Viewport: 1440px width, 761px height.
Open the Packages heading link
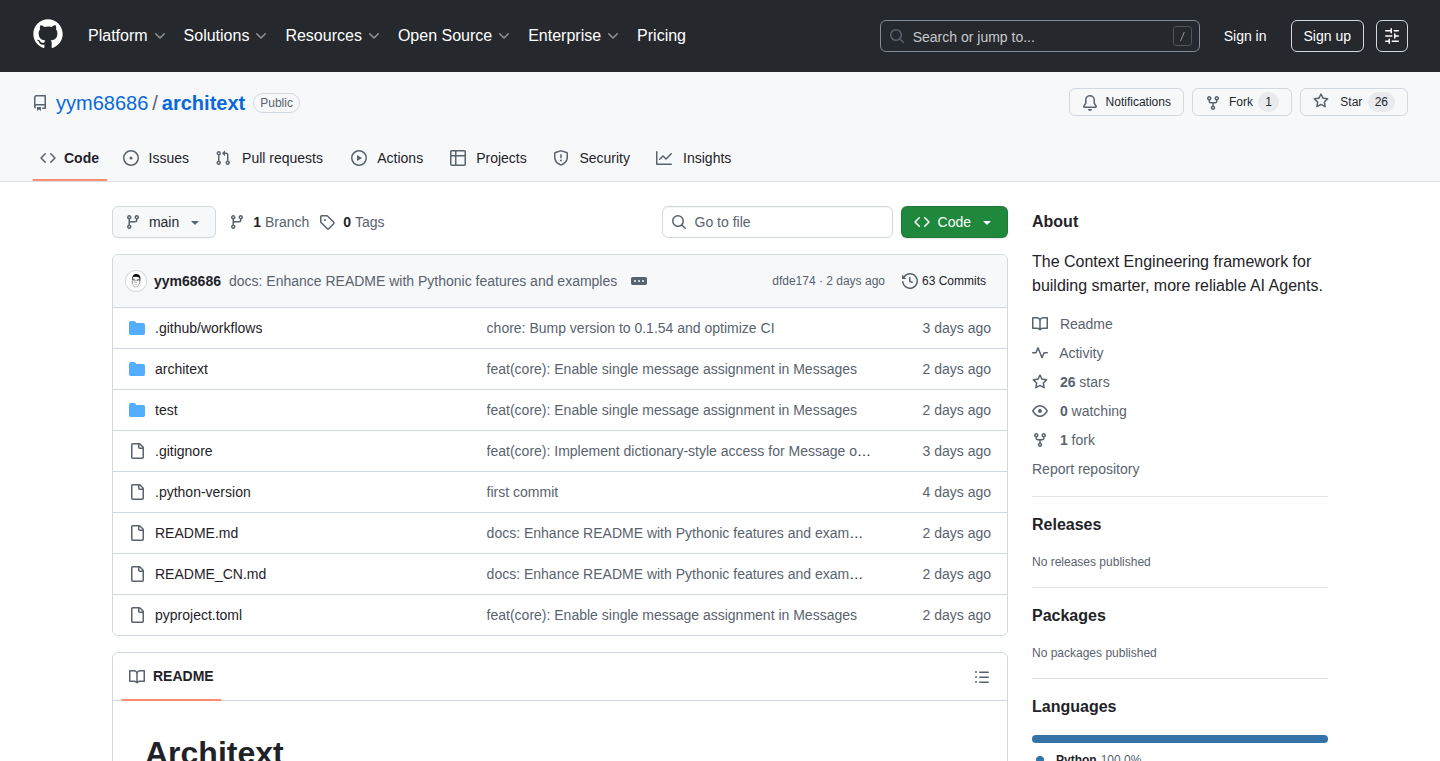(1069, 615)
